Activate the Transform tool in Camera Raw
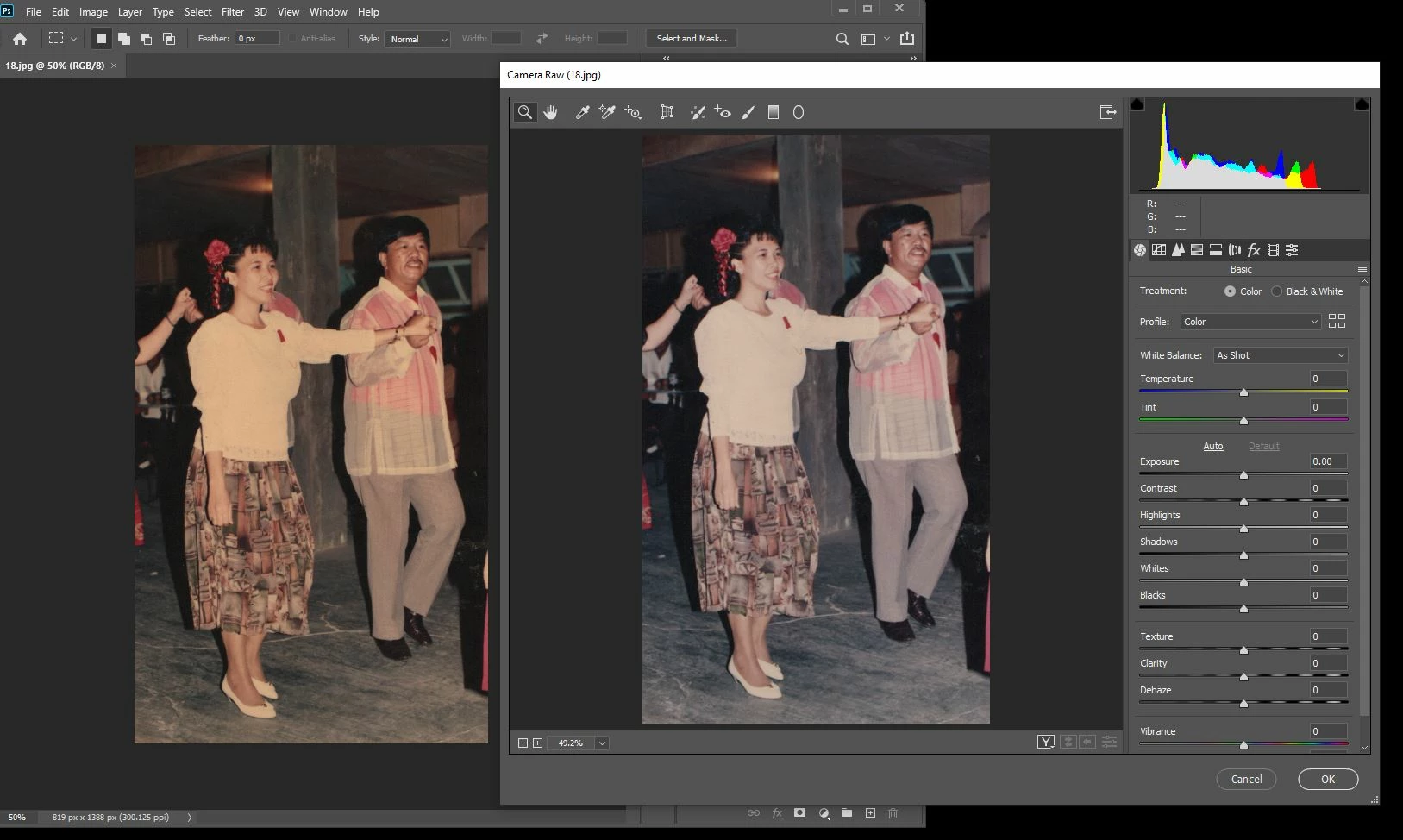Image resolution: width=1403 pixels, height=840 pixels. click(x=667, y=112)
